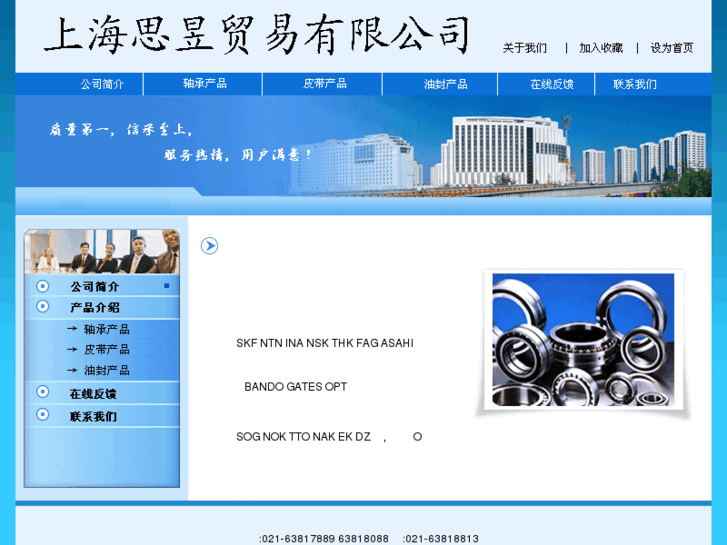Screen dimensions: 727x545
Task: Select 公司简介 in the left sidebar
Action: pos(95,287)
